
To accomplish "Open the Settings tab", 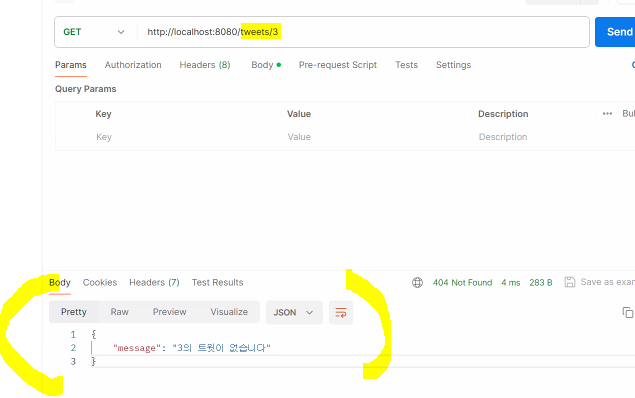I will [453, 65].
